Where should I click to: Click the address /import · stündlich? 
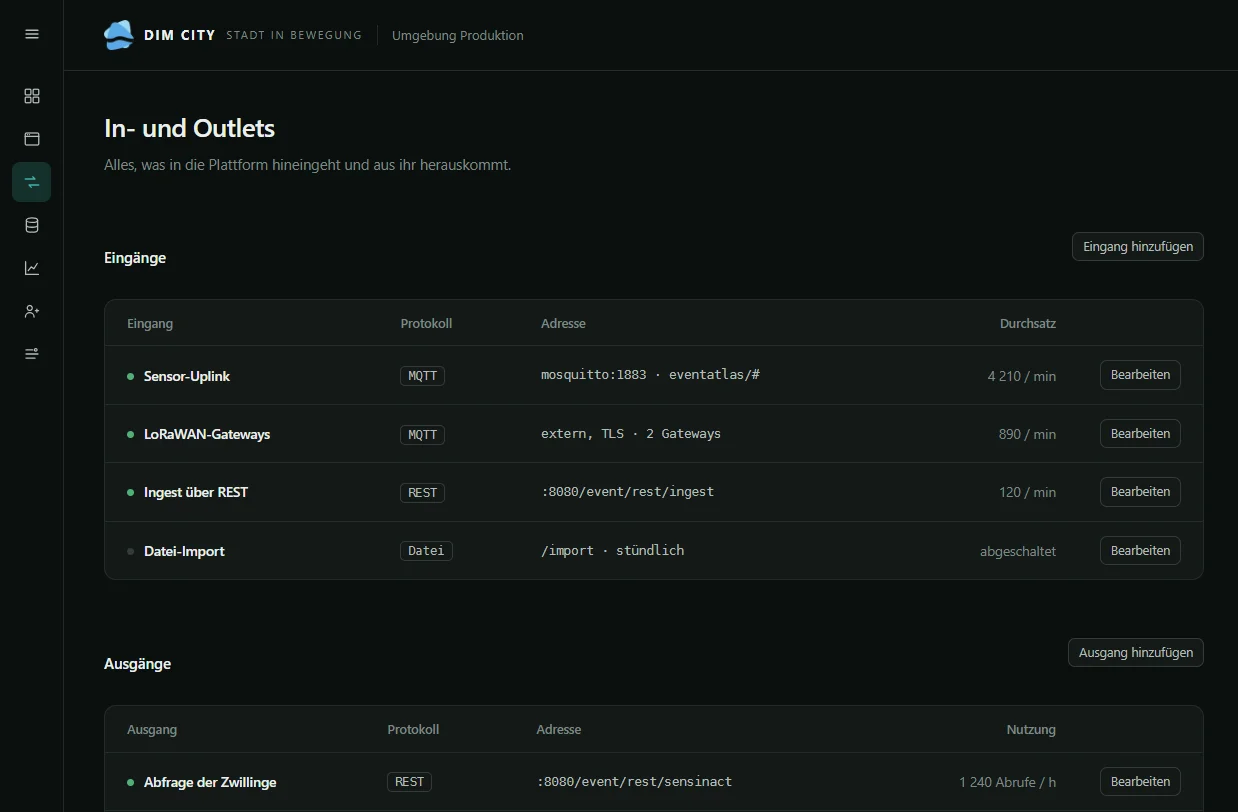click(x=613, y=551)
